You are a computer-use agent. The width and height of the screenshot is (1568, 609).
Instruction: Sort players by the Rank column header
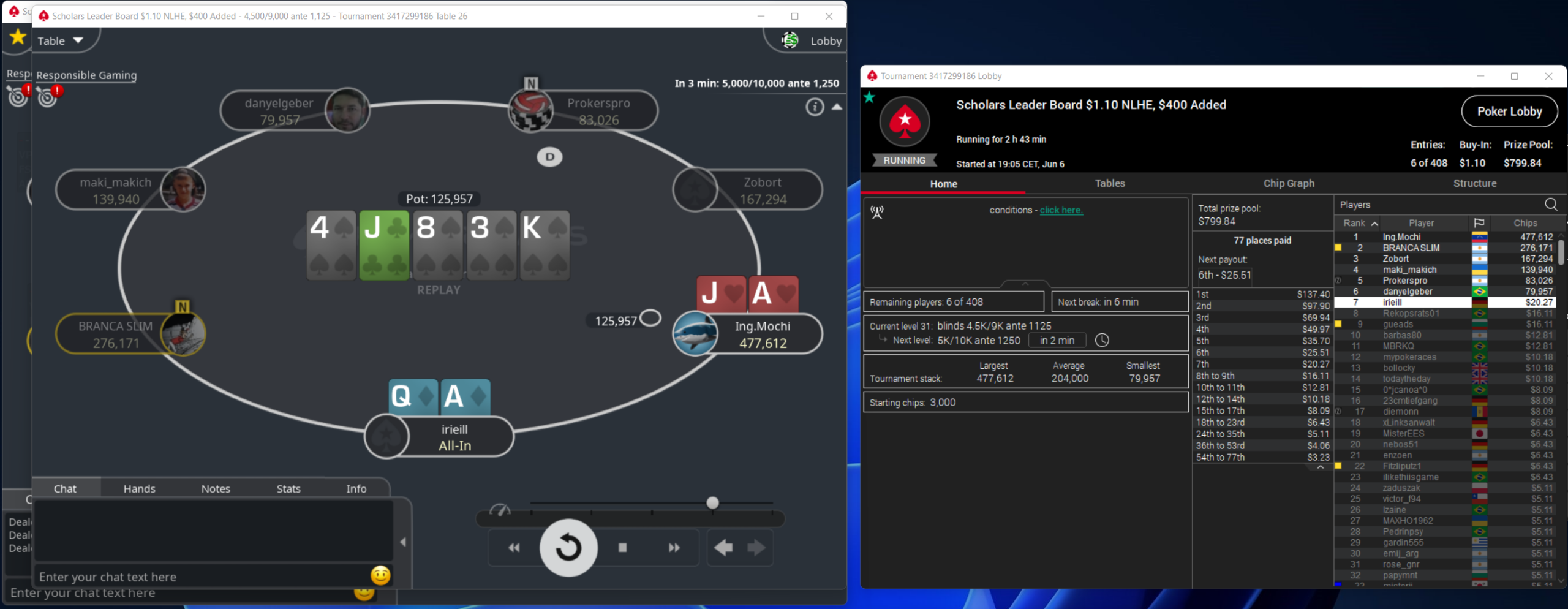point(1360,224)
